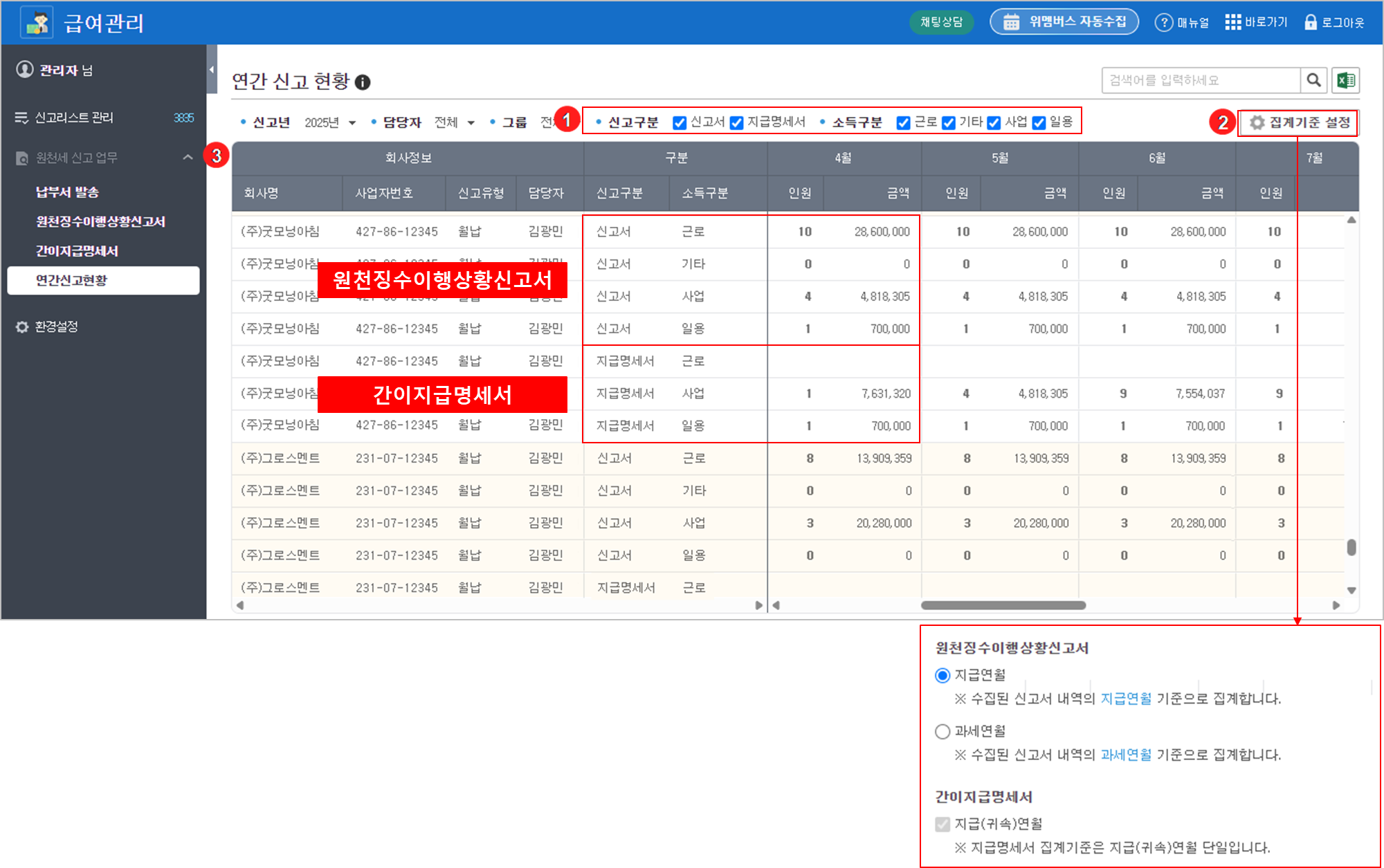Click the 위멤버스 자동수집 button
The width and height of the screenshot is (1384, 868).
[1064, 22]
